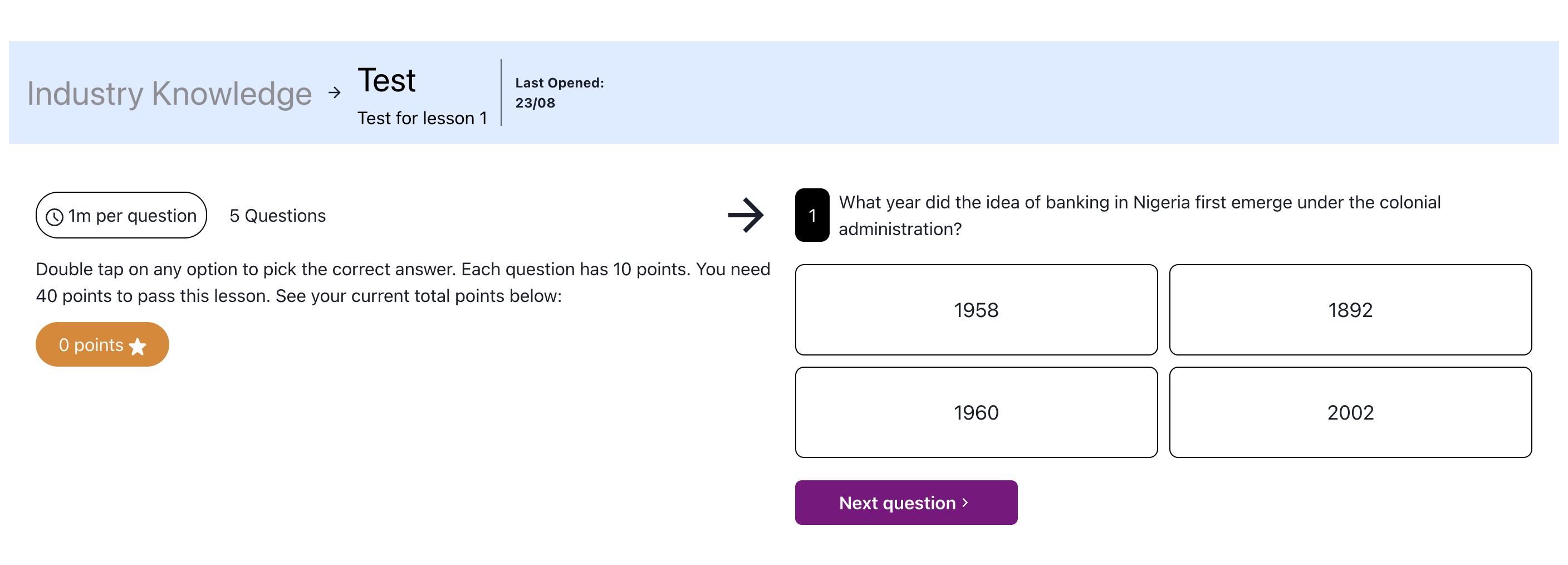Select the 1958 answer option
The width and height of the screenshot is (1568, 565).
pos(976,310)
